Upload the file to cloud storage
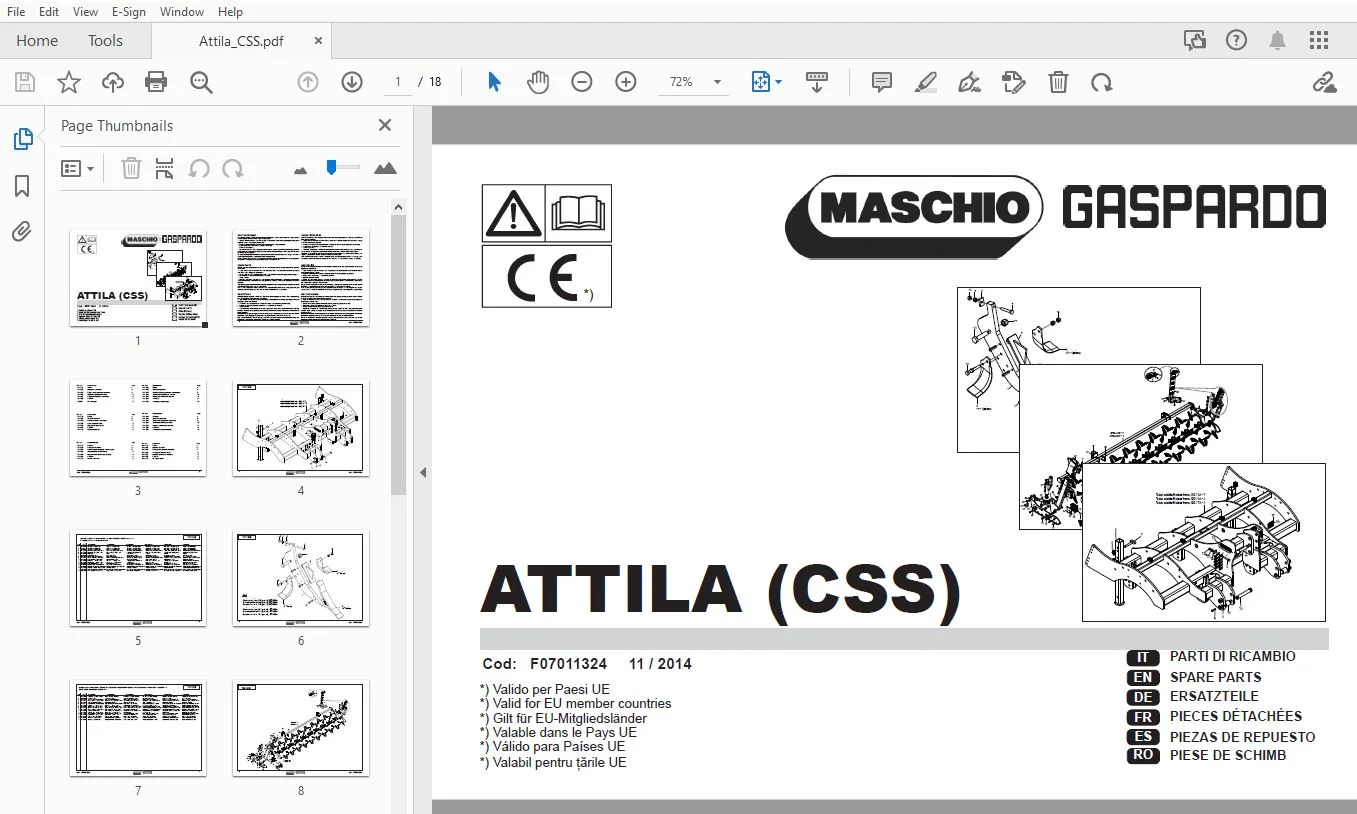The width and height of the screenshot is (1357, 814). (112, 82)
